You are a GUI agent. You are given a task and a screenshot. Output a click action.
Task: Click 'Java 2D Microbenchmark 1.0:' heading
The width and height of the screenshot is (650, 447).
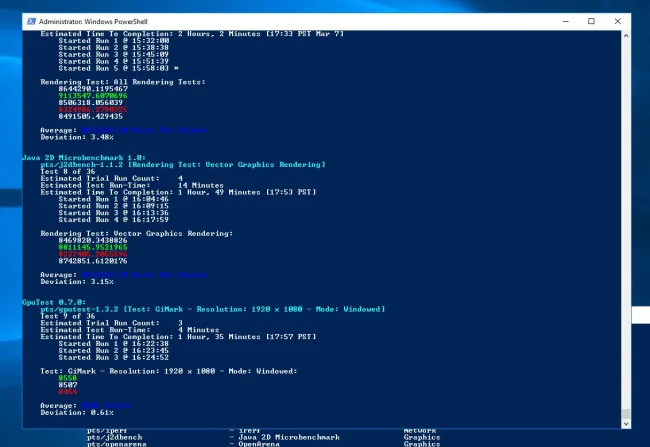(x=84, y=158)
